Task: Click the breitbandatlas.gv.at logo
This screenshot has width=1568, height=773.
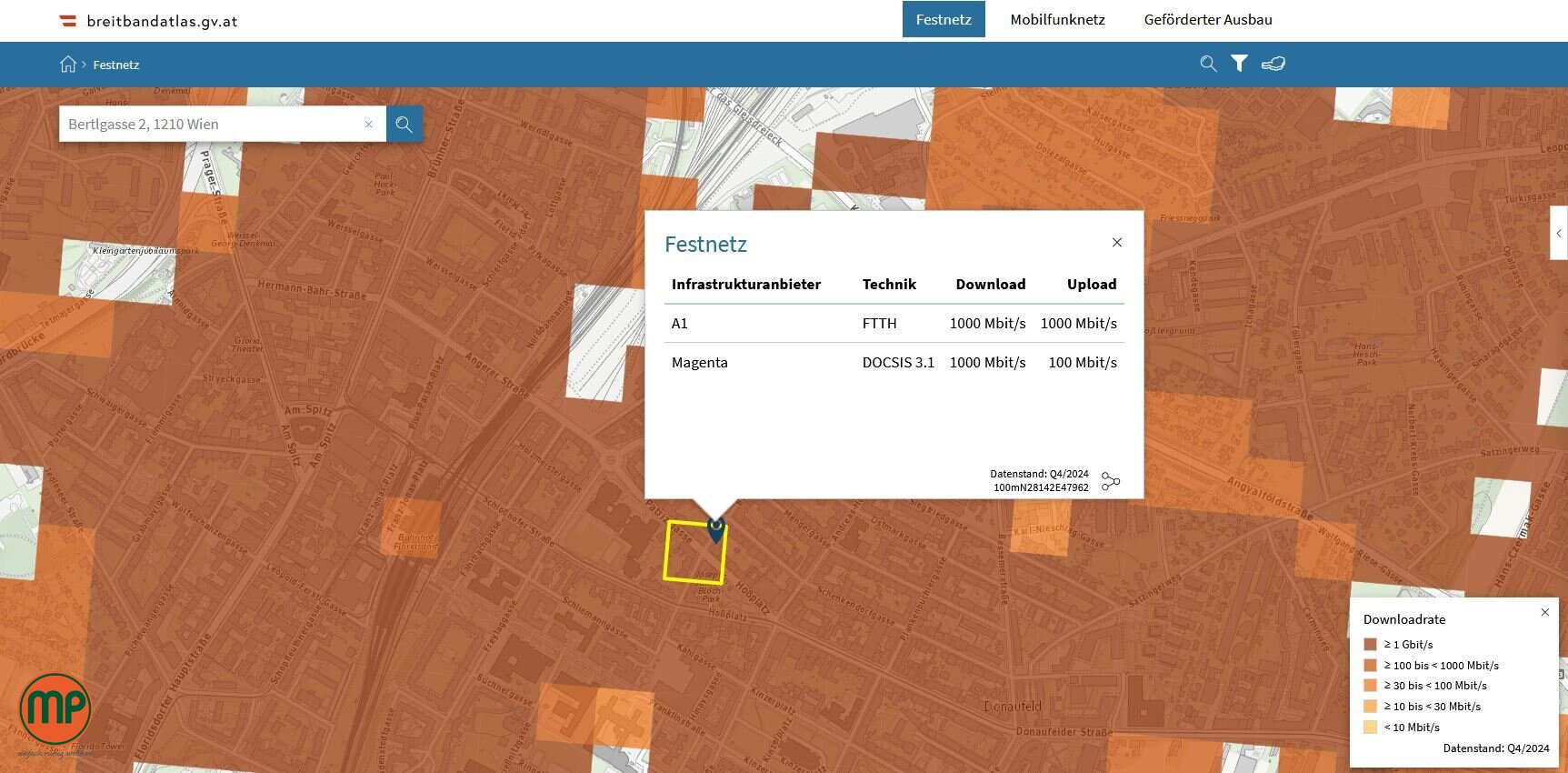Action: pos(148,21)
